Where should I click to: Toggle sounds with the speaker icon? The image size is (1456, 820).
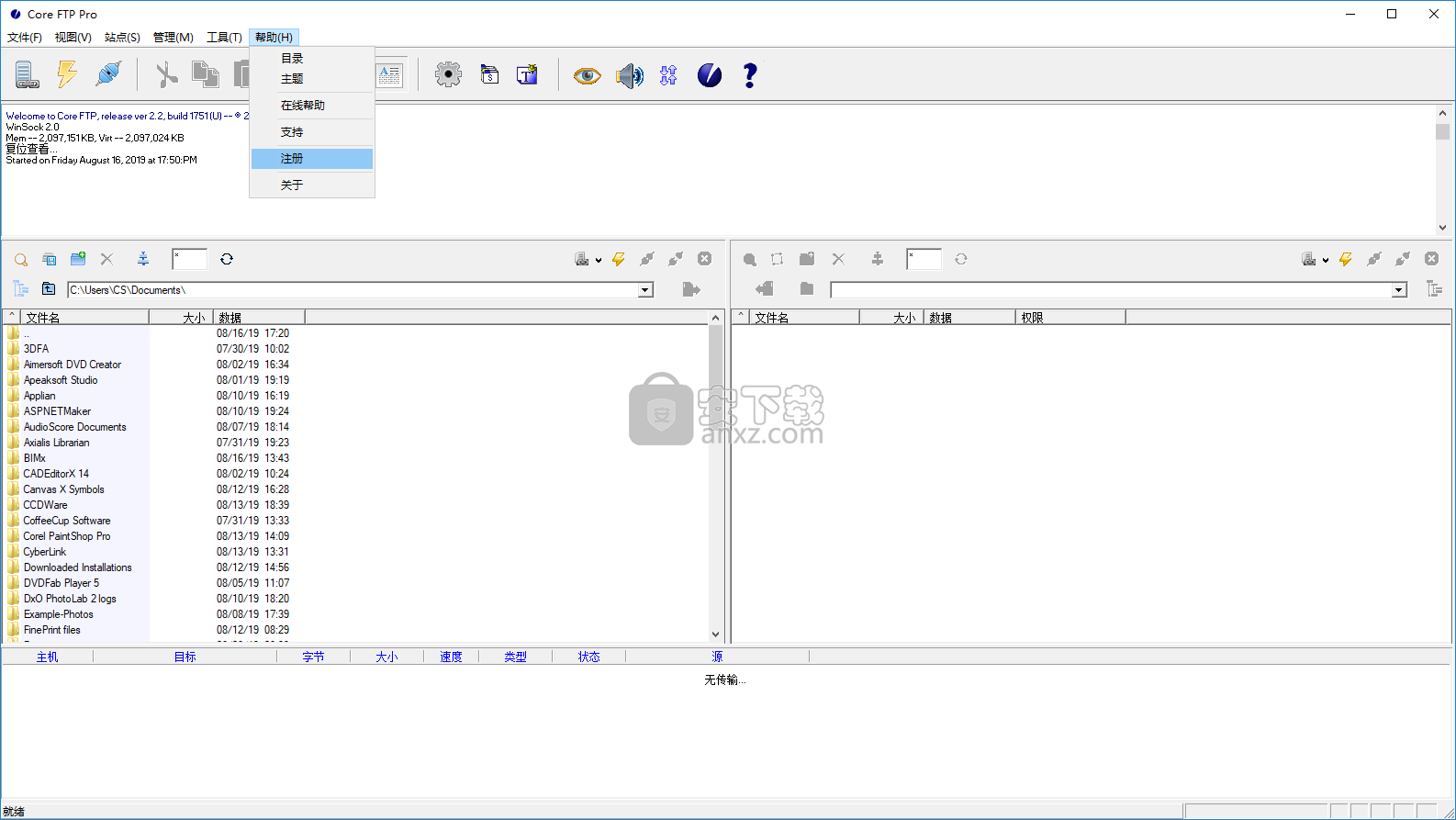pos(630,75)
